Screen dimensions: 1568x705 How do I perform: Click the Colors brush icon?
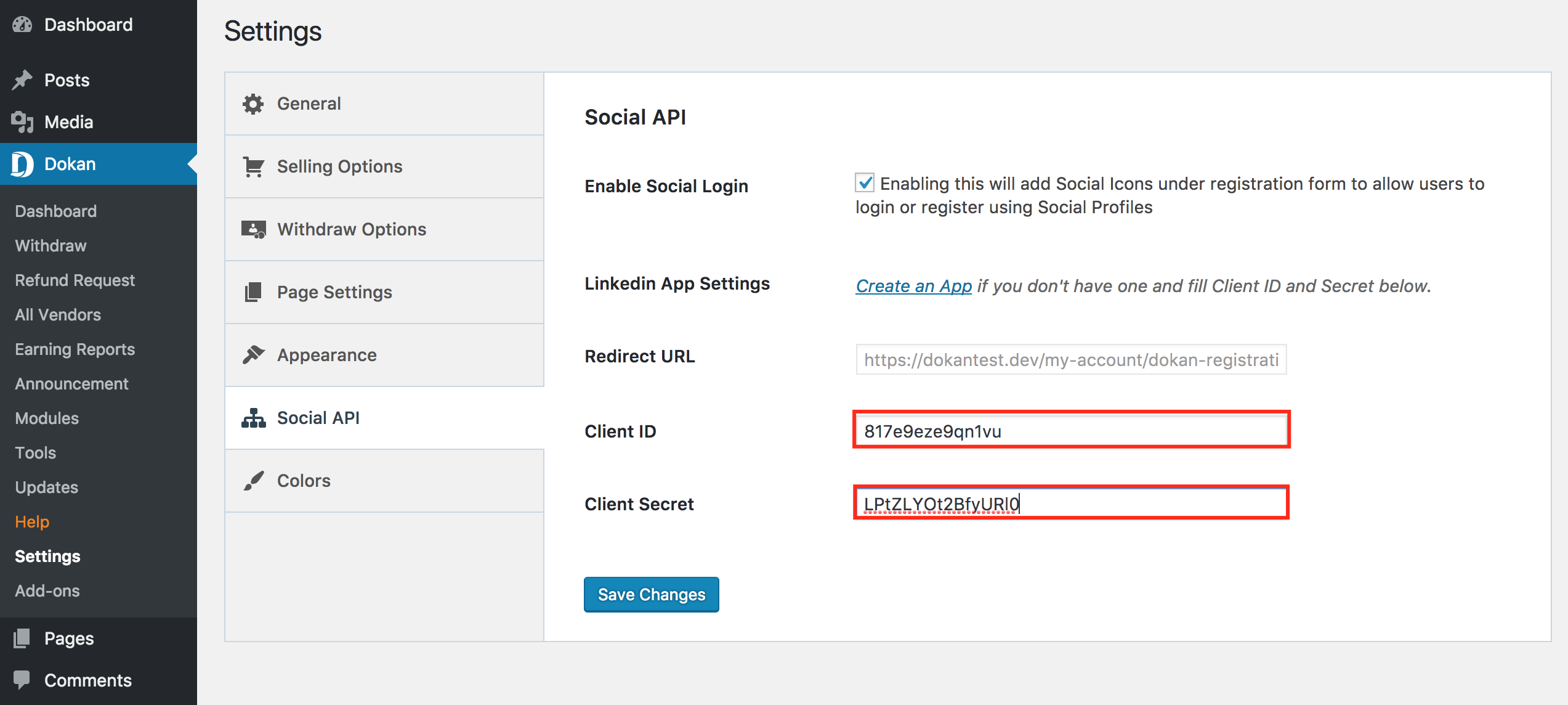pos(253,481)
